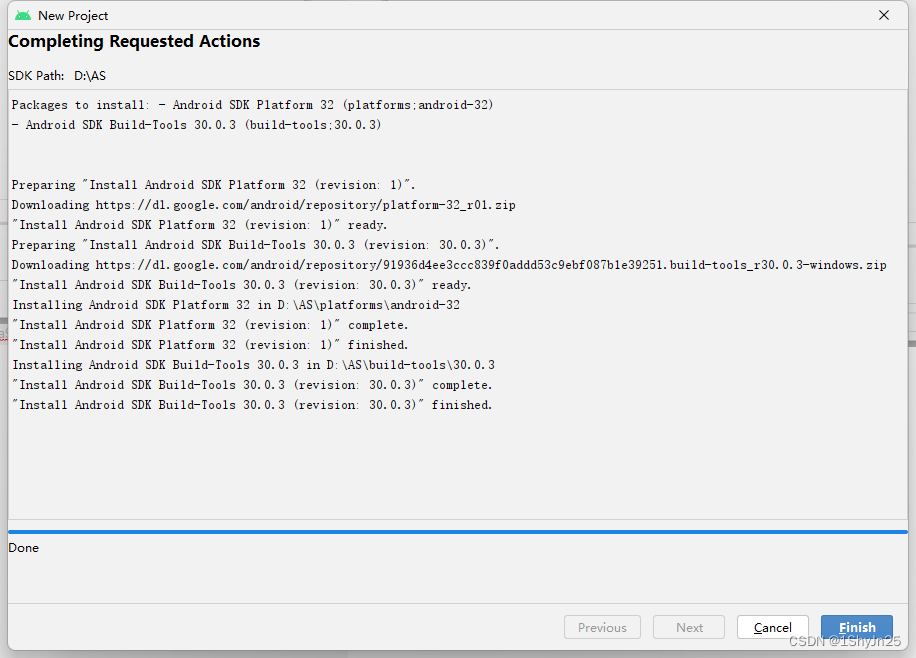Click the Finish button to complete setup
916x658 pixels.
[x=857, y=627]
